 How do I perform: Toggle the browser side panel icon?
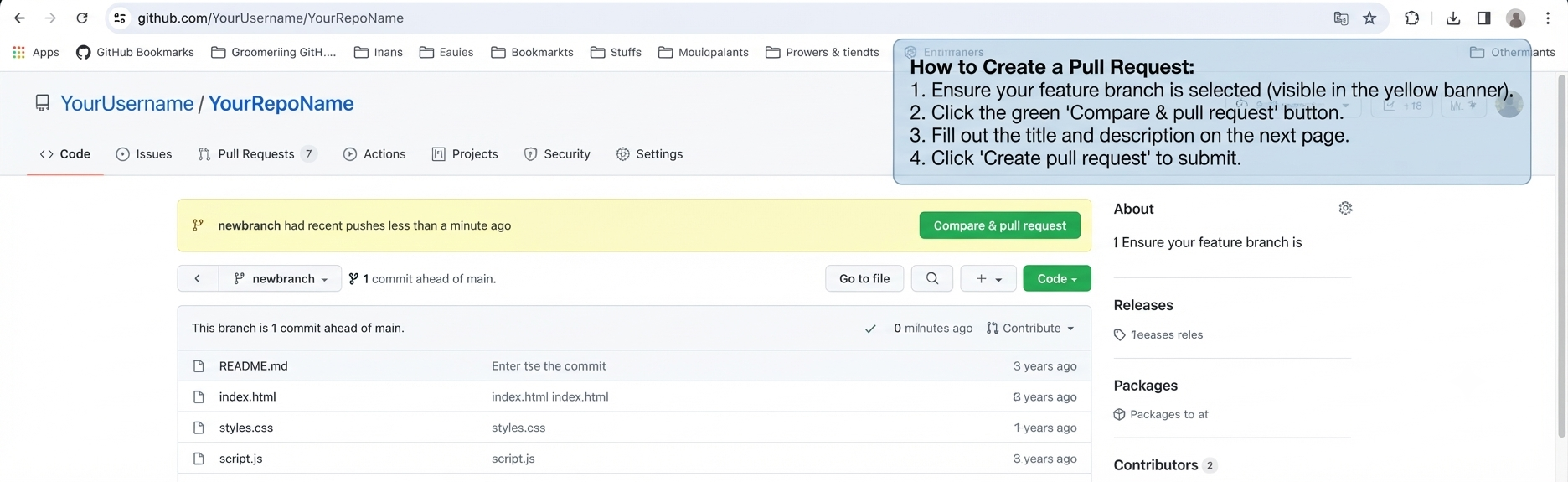1483,18
